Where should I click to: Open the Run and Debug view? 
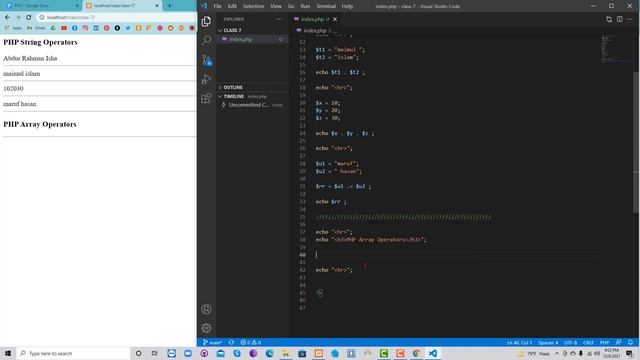click(207, 79)
